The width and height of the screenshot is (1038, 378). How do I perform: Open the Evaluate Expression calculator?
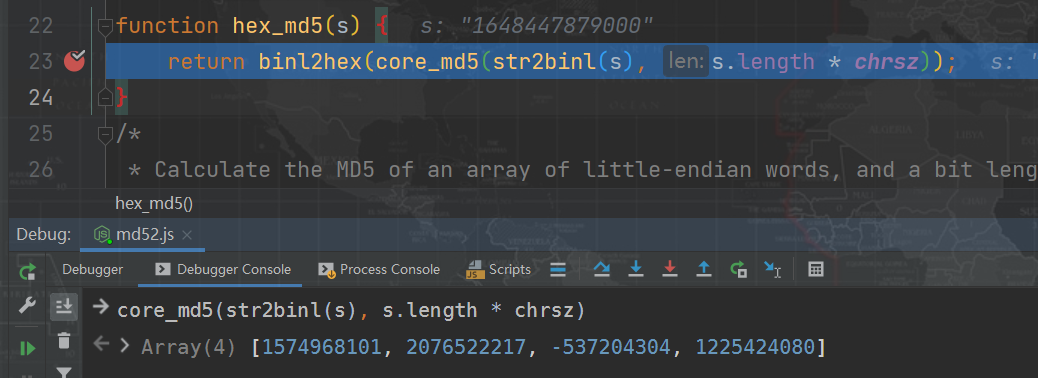(x=816, y=269)
